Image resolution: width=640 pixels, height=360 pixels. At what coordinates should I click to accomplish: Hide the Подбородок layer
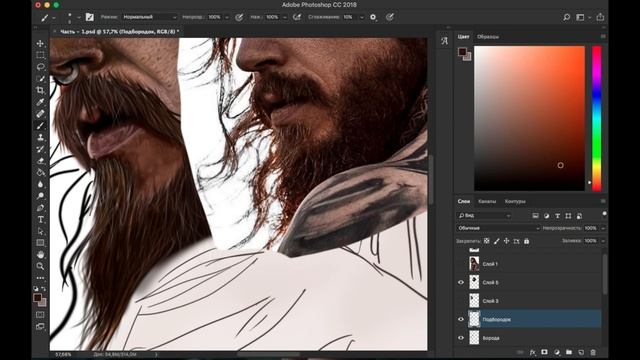pos(461,319)
